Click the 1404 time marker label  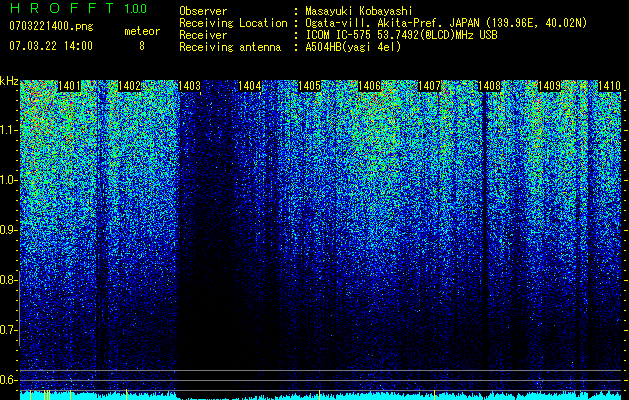(x=250, y=86)
